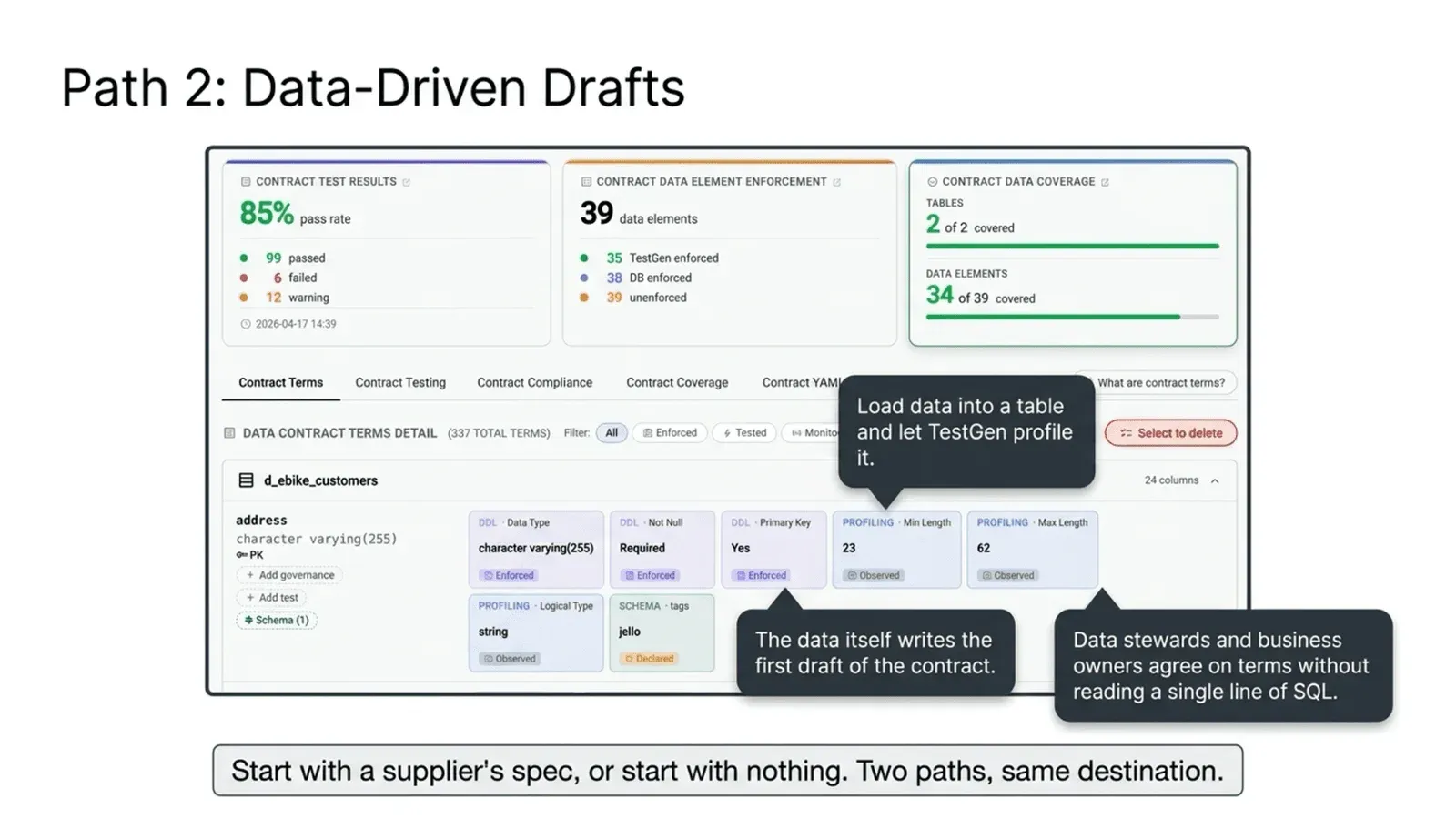Switch to the Contract Testing tab
The width and height of the screenshot is (1456, 819).
pos(400,383)
